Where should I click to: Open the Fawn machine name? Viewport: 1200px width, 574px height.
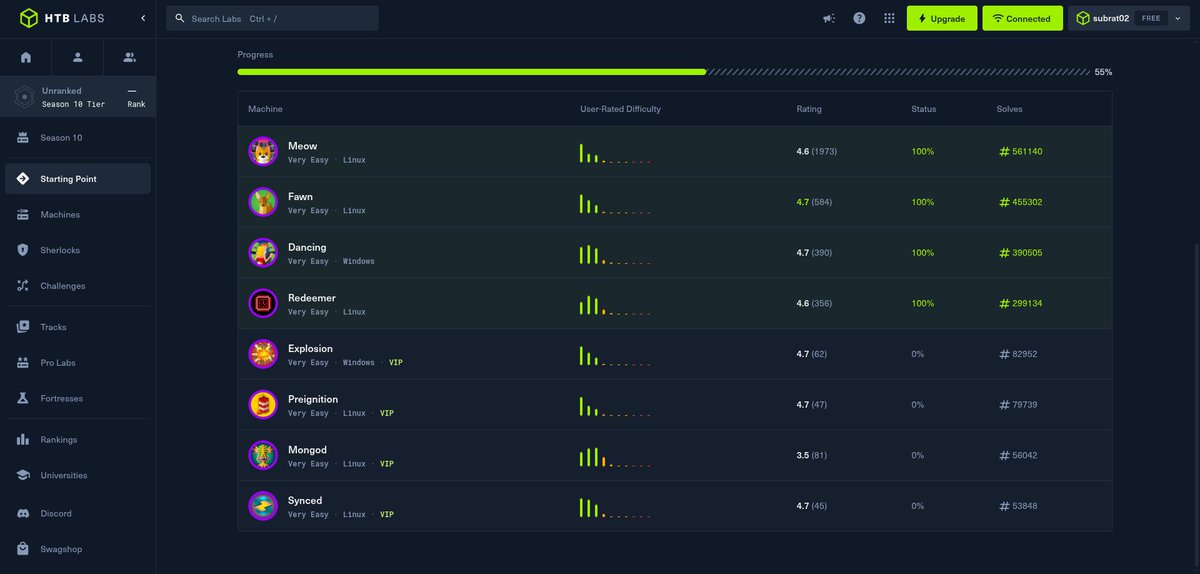[x=300, y=197]
